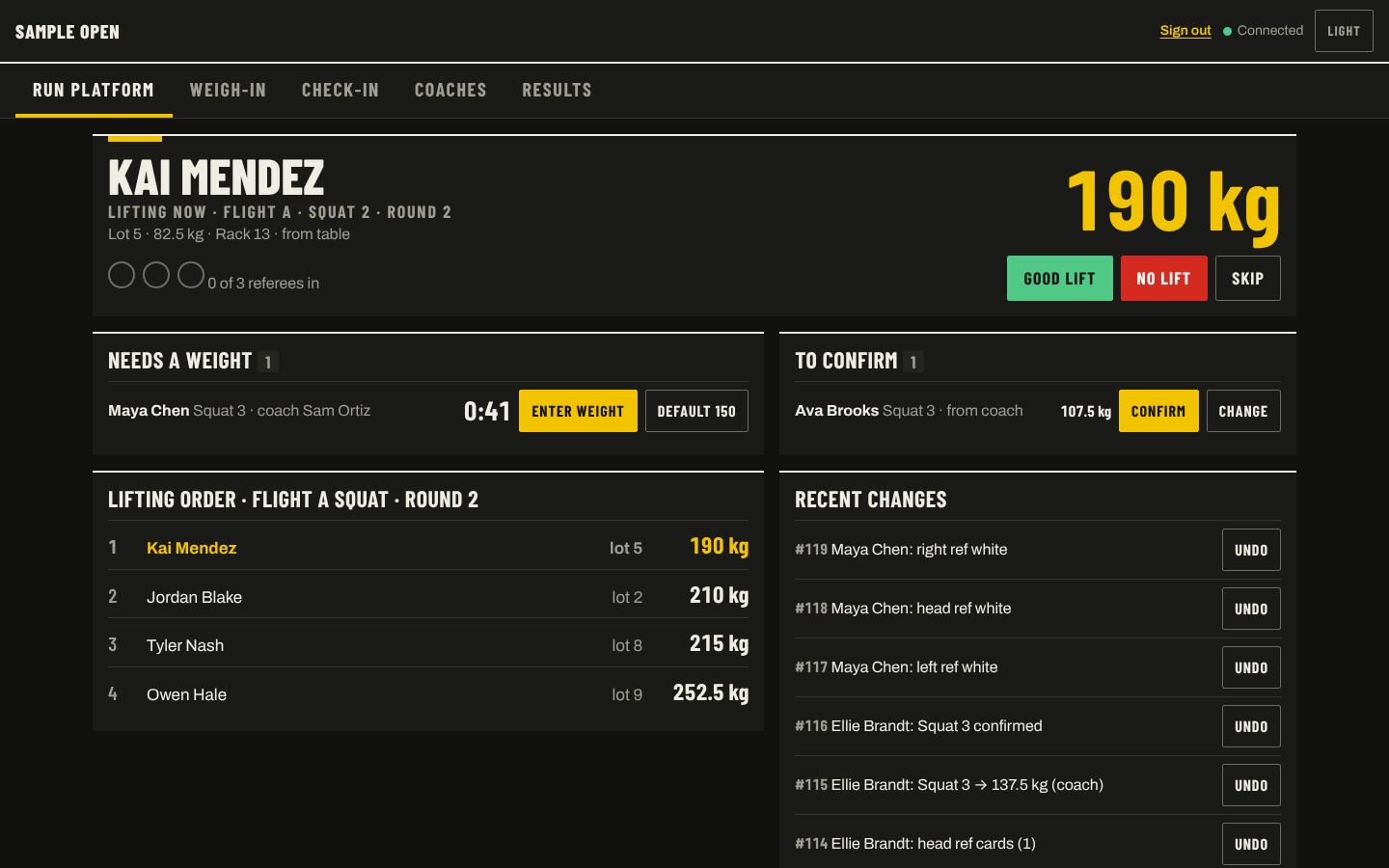Select Tyler Nash in the lifting order
Viewport: 1389px width, 868px height.
(428, 644)
